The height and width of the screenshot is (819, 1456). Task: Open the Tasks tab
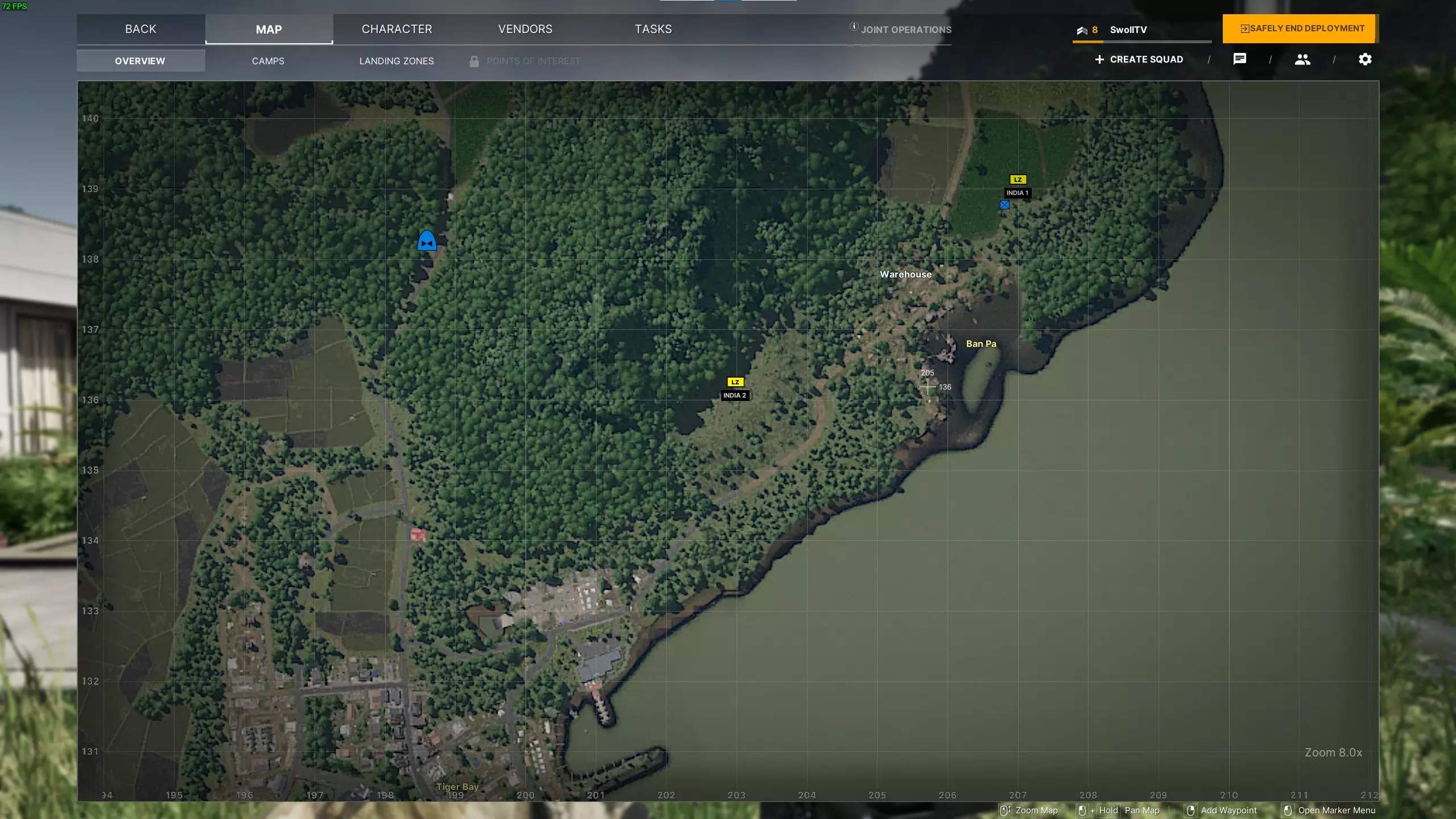(x=653, y=29)
